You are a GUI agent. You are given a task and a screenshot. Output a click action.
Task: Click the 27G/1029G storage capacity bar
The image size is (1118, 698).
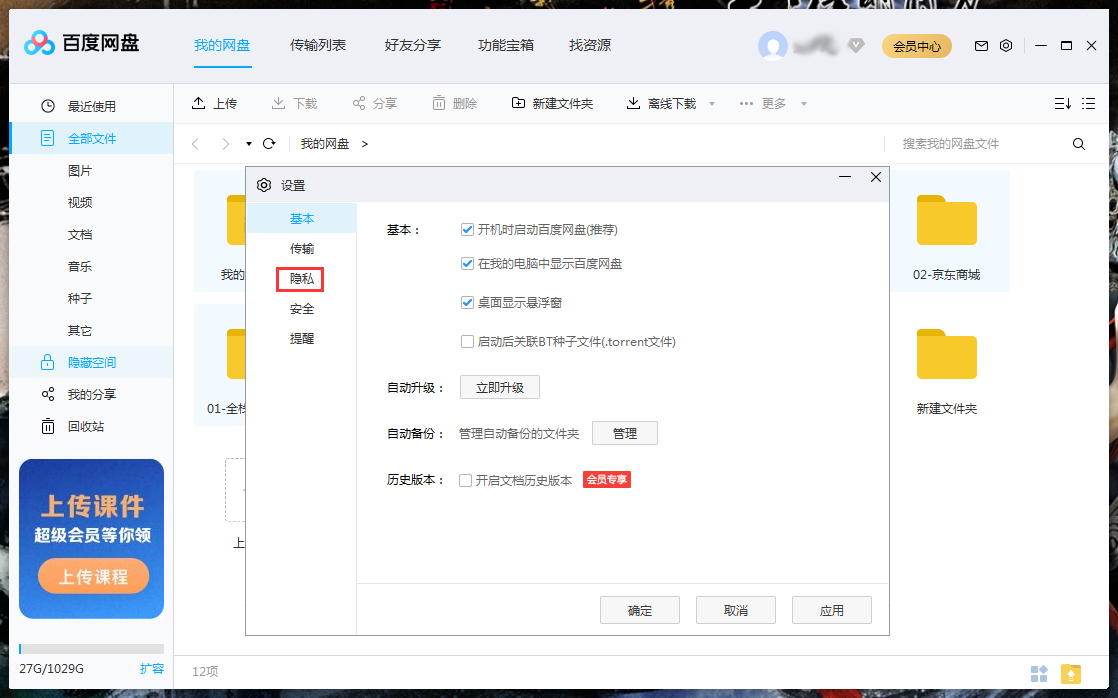tap(91, 648)
